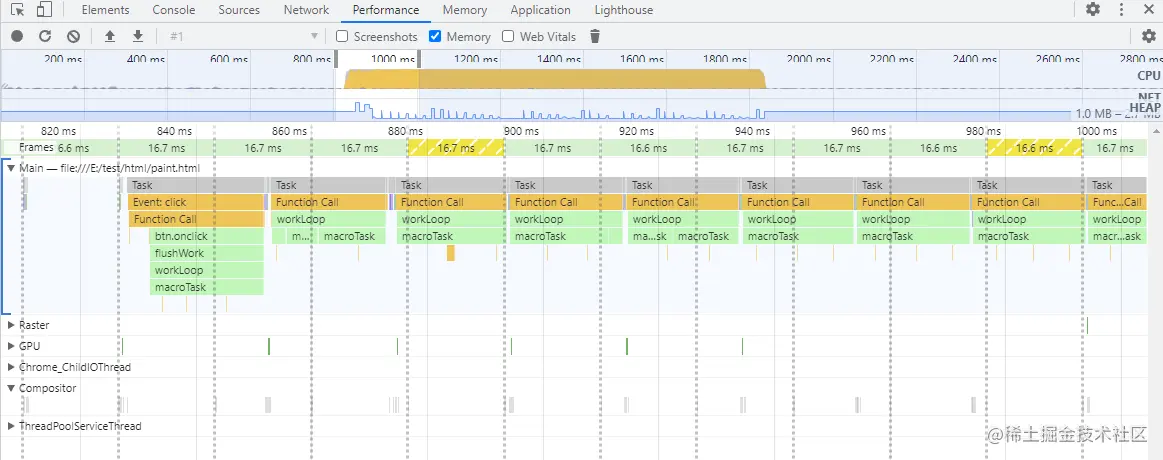Viewport: 1163px width, 460px height.
Task: Select the macr...ask bar near 1000 ms
Action: pyautogui.click(x=1117, y=236)
